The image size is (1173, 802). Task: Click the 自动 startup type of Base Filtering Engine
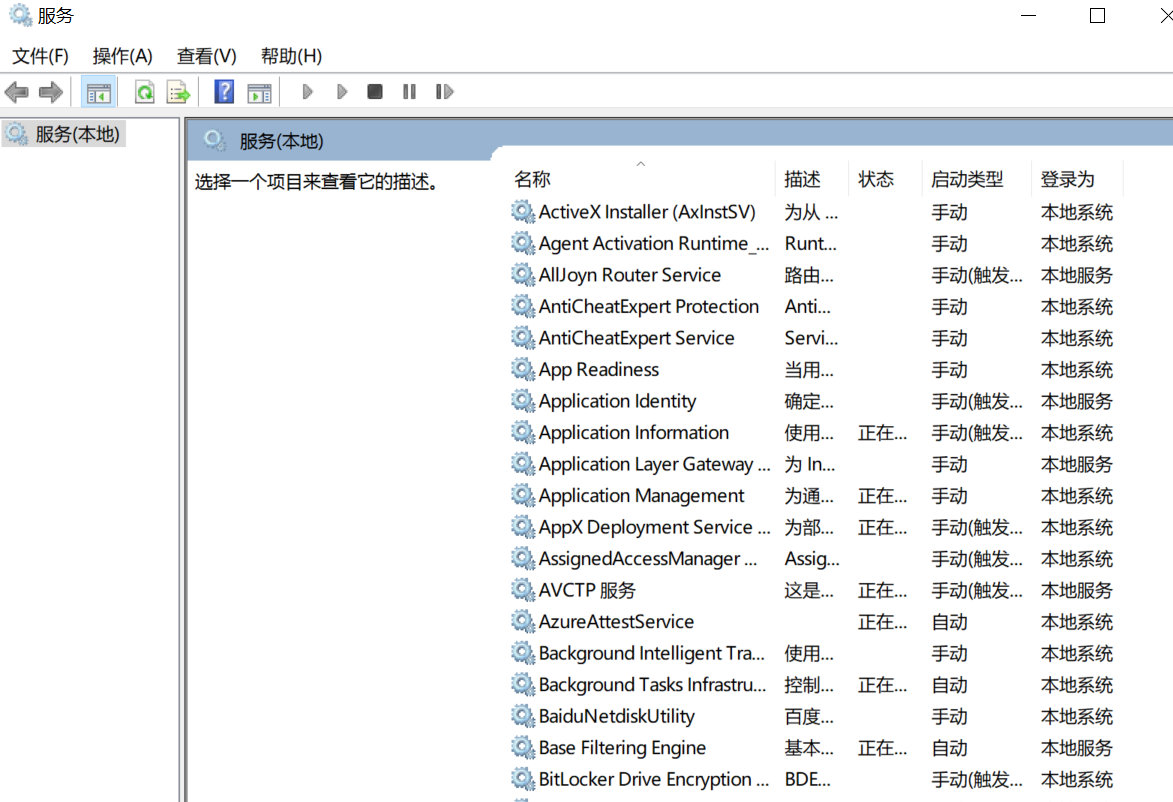[949, 748]
